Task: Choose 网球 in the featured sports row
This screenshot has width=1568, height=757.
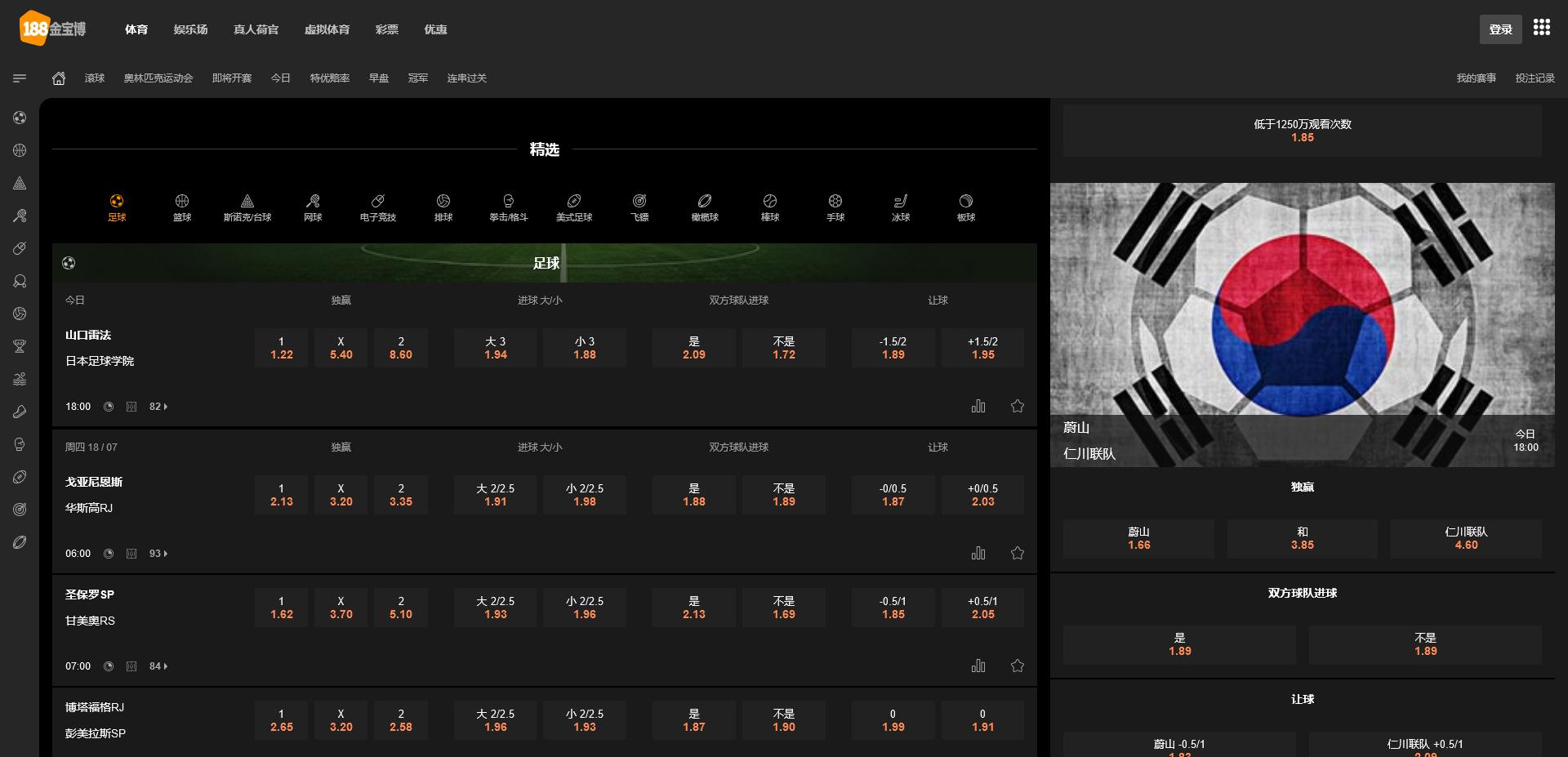Action: click(313, 208)
